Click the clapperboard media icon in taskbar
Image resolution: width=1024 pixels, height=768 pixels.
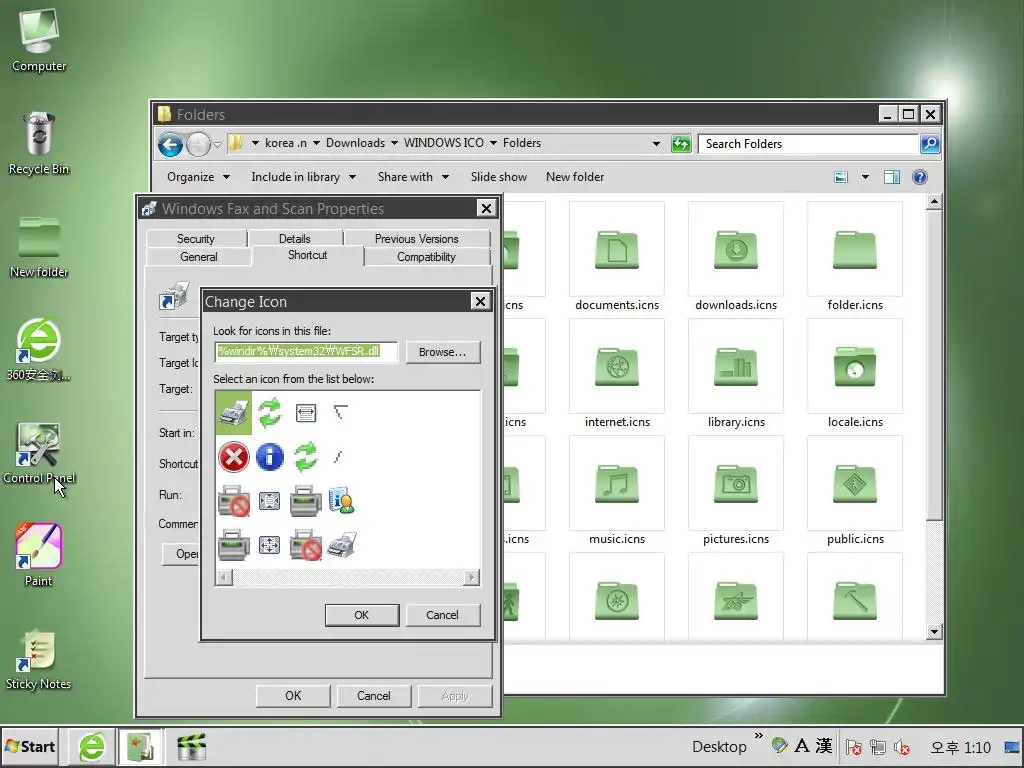[x=191, y=746]
